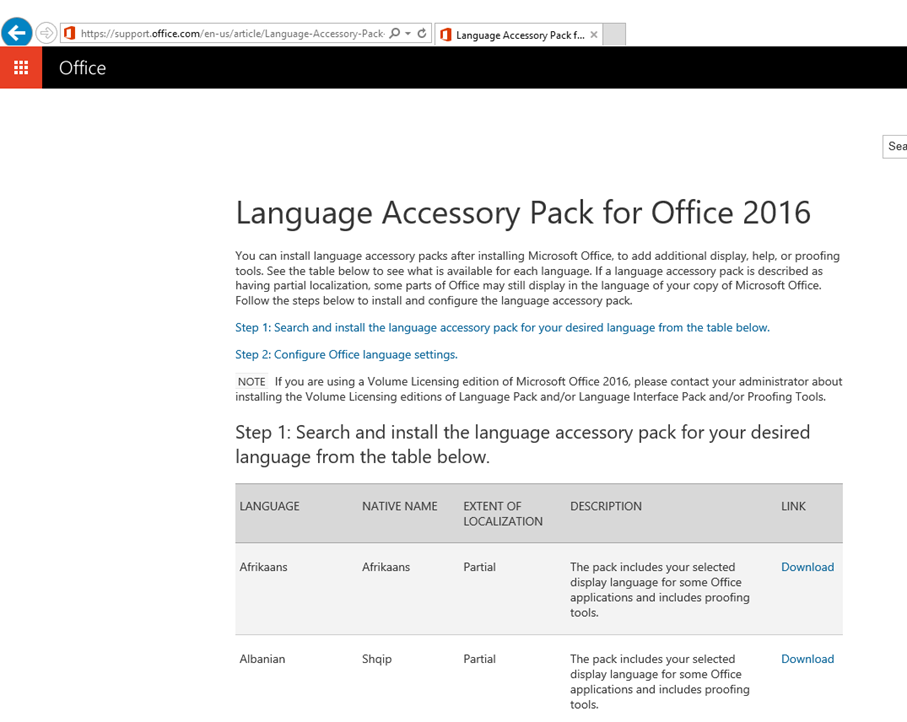Click the Search box at right edge
This screenshot has height=722, width=907.
click(895, 146)
